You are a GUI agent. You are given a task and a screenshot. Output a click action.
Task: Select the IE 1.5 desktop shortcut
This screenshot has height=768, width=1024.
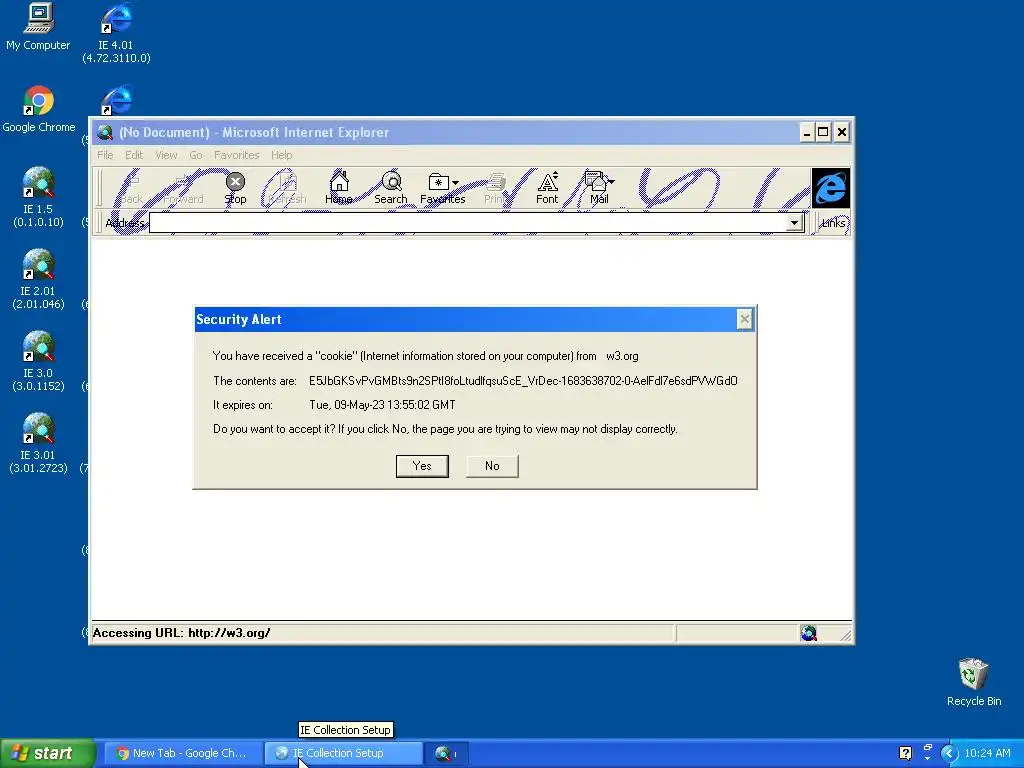[38, 197]
